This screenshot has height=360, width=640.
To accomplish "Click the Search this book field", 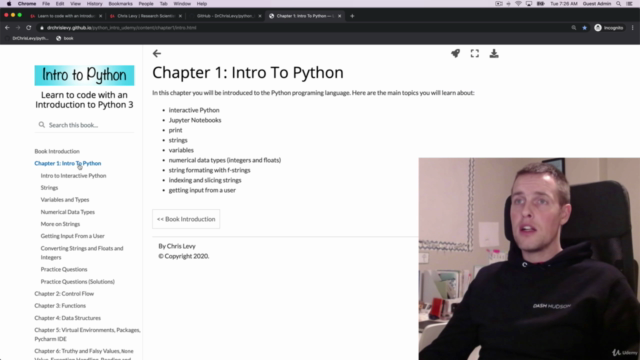I will click(x=84, y=125).
